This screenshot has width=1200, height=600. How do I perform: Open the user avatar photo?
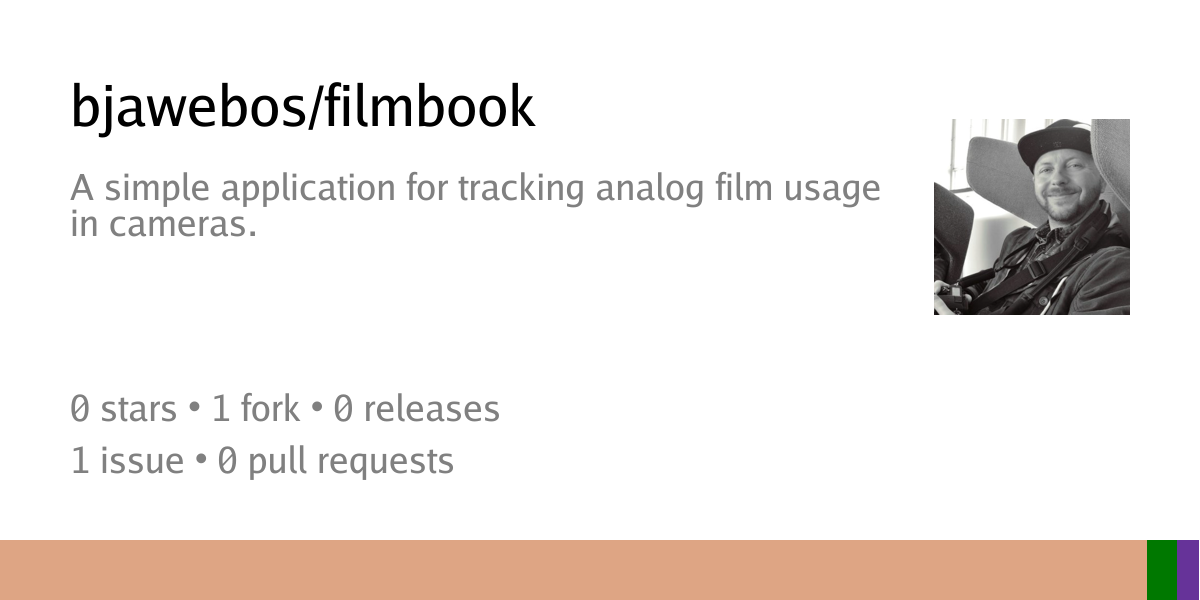tap(1032, 217)
